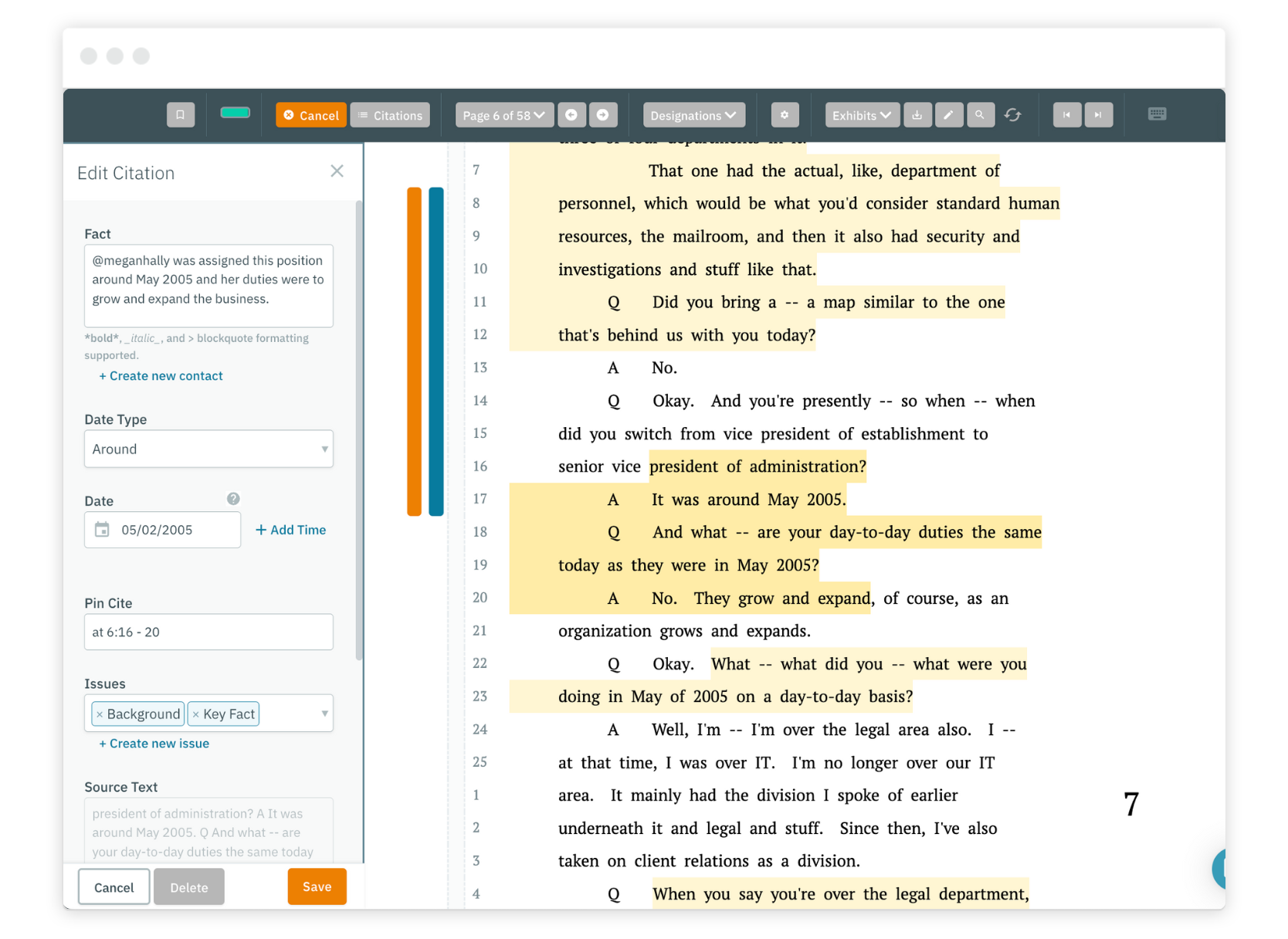
Task: Remove the Background issue tag
Action: 100,714
